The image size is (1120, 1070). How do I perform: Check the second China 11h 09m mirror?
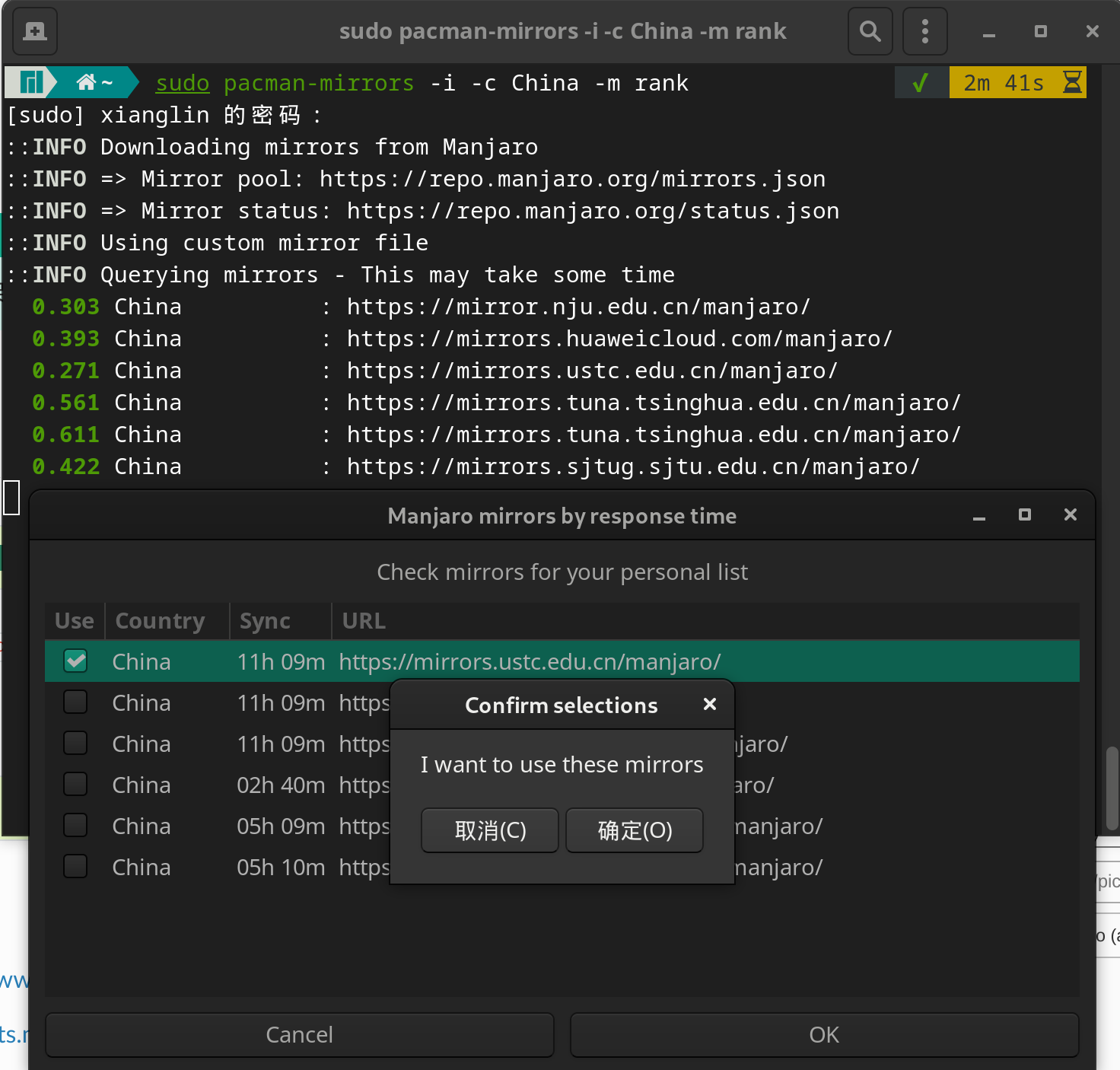click(75, 702)
